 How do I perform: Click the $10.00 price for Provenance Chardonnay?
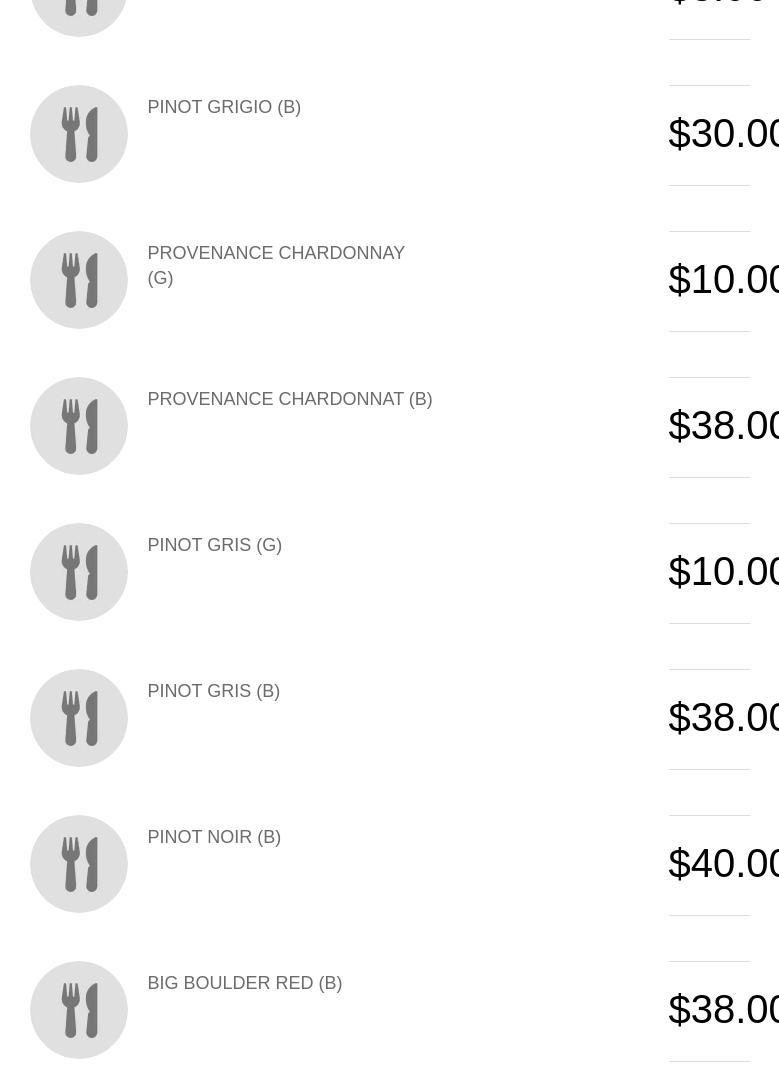click(x=723, y=280)
